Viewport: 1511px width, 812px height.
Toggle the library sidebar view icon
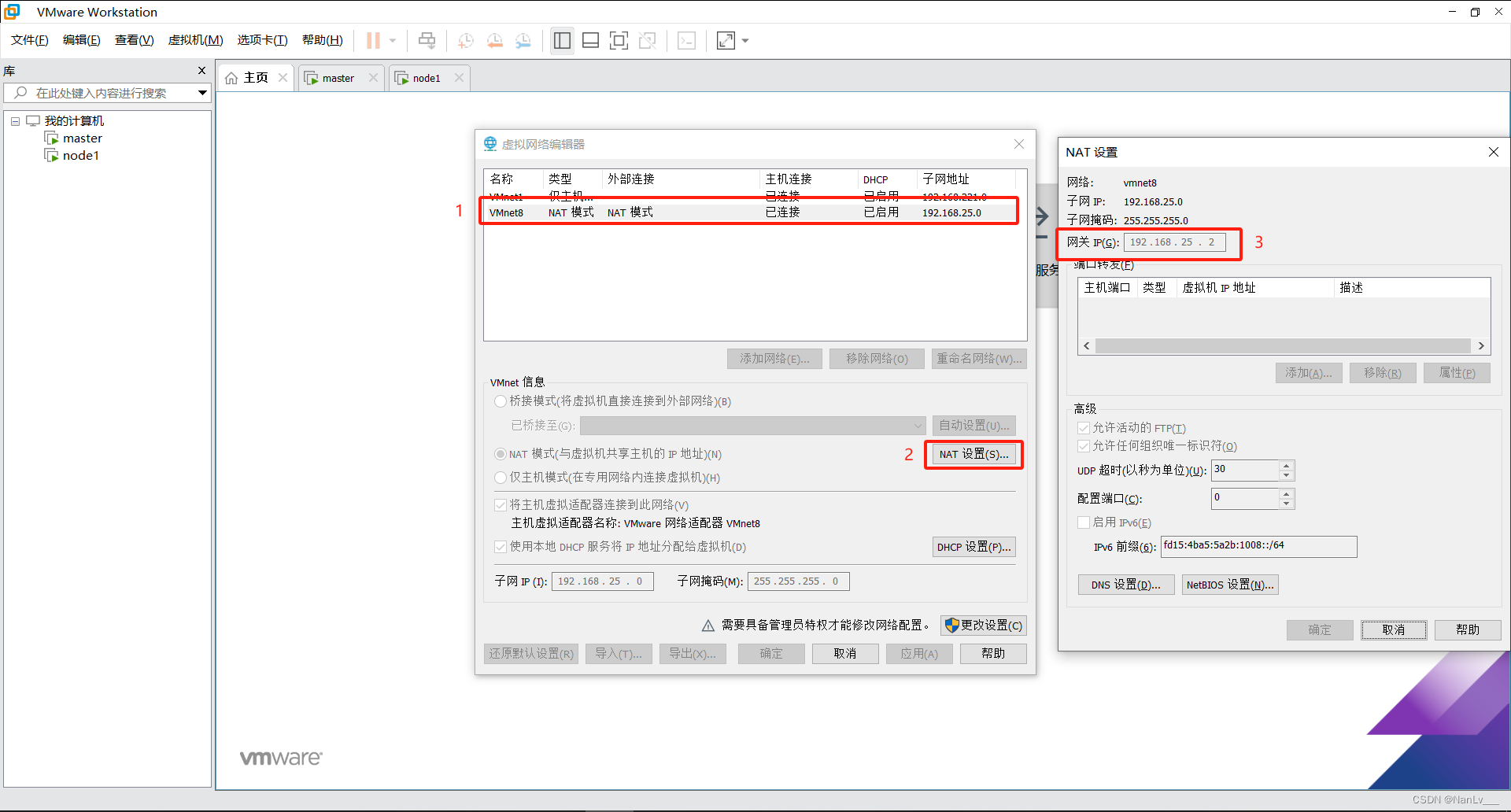point(562,40)
